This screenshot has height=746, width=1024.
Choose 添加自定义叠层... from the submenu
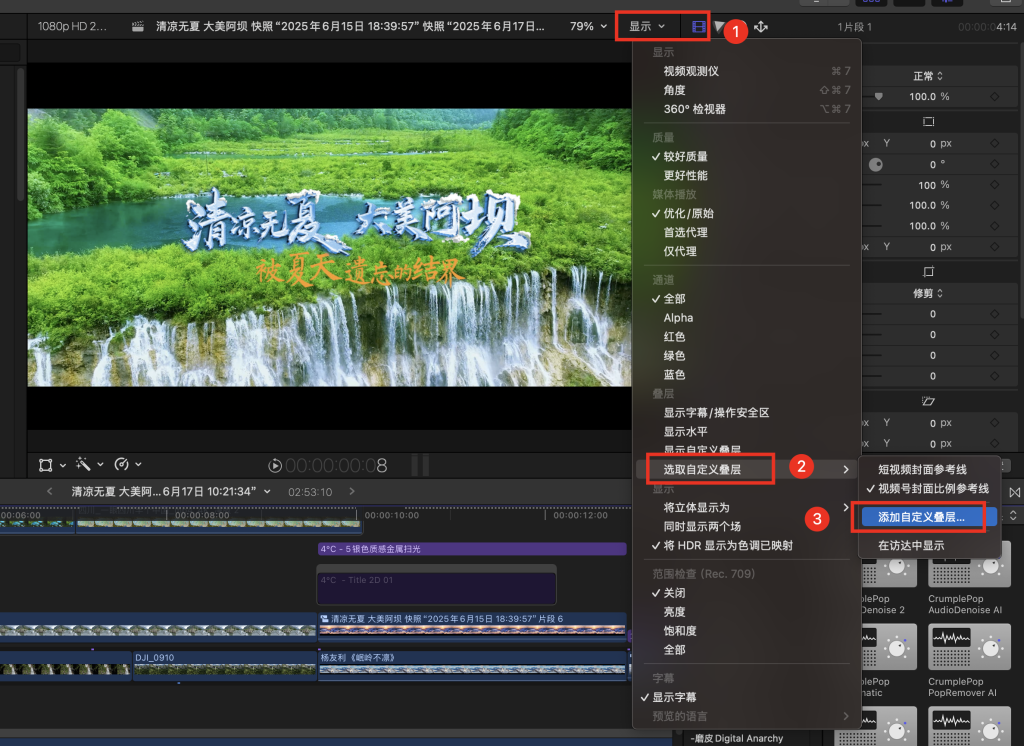coord(921,517)
